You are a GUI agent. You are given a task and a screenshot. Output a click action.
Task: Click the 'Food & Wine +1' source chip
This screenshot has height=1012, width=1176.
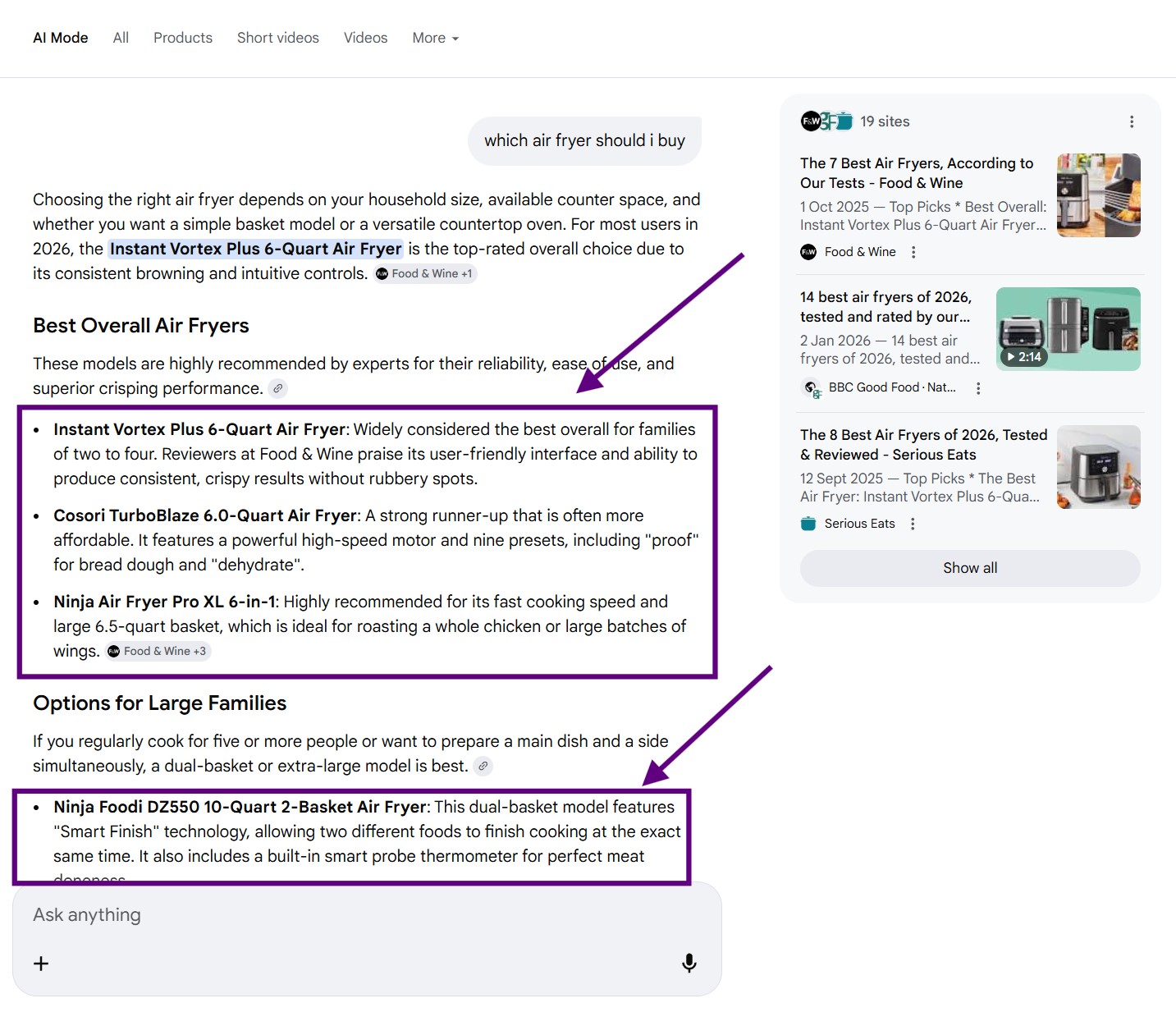pos(425,274)
